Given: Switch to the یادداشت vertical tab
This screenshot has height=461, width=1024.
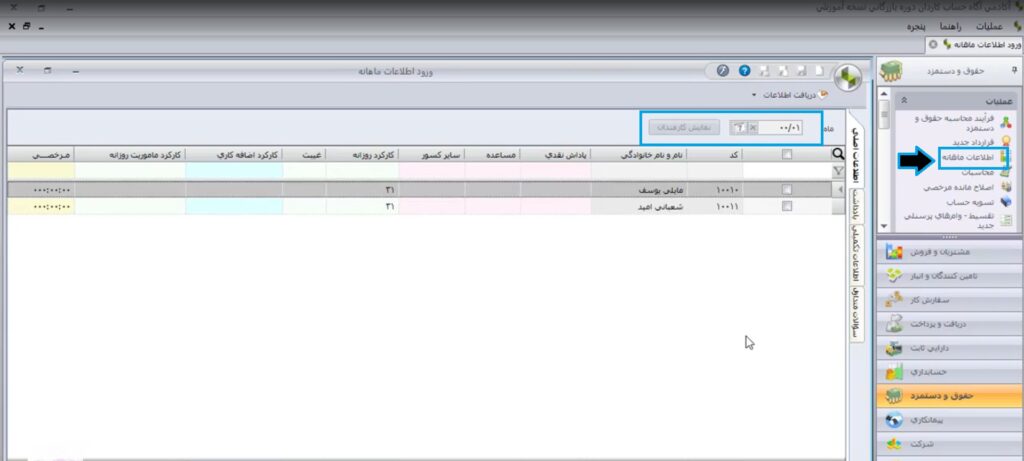Looking at the screenshot, I should coord(856,207).
